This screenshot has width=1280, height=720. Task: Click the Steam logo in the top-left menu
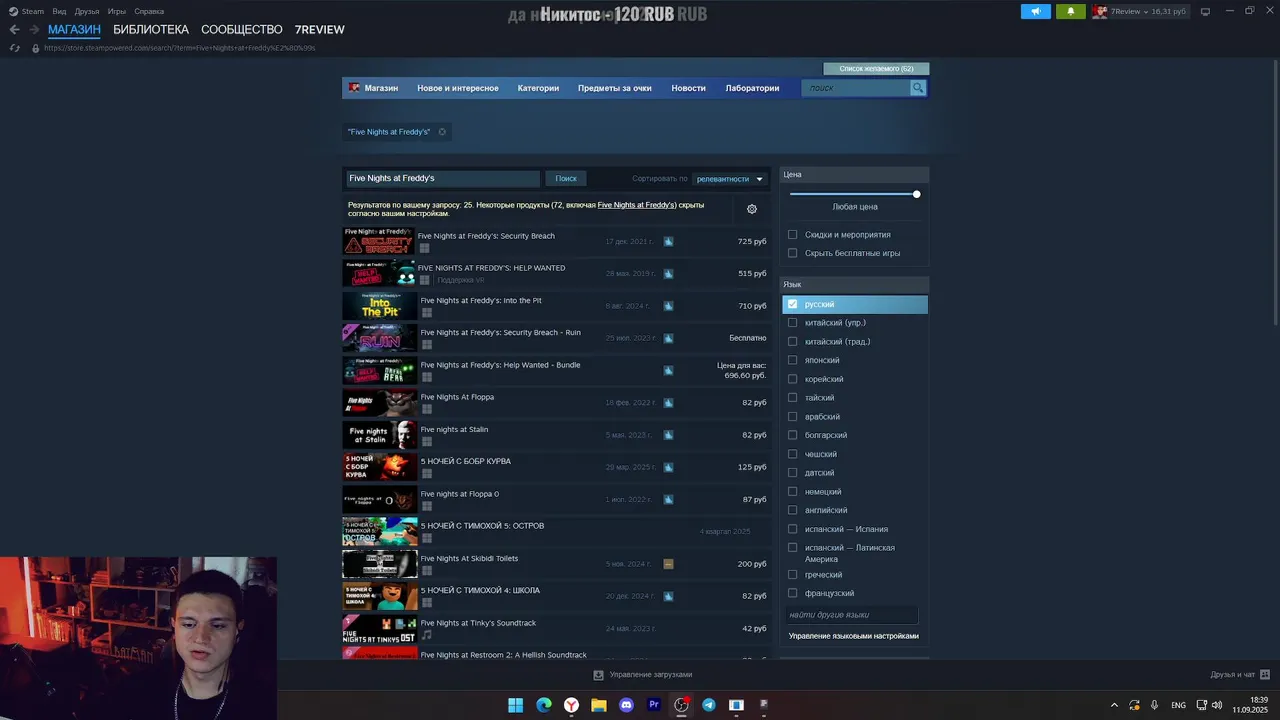(13, 11)
